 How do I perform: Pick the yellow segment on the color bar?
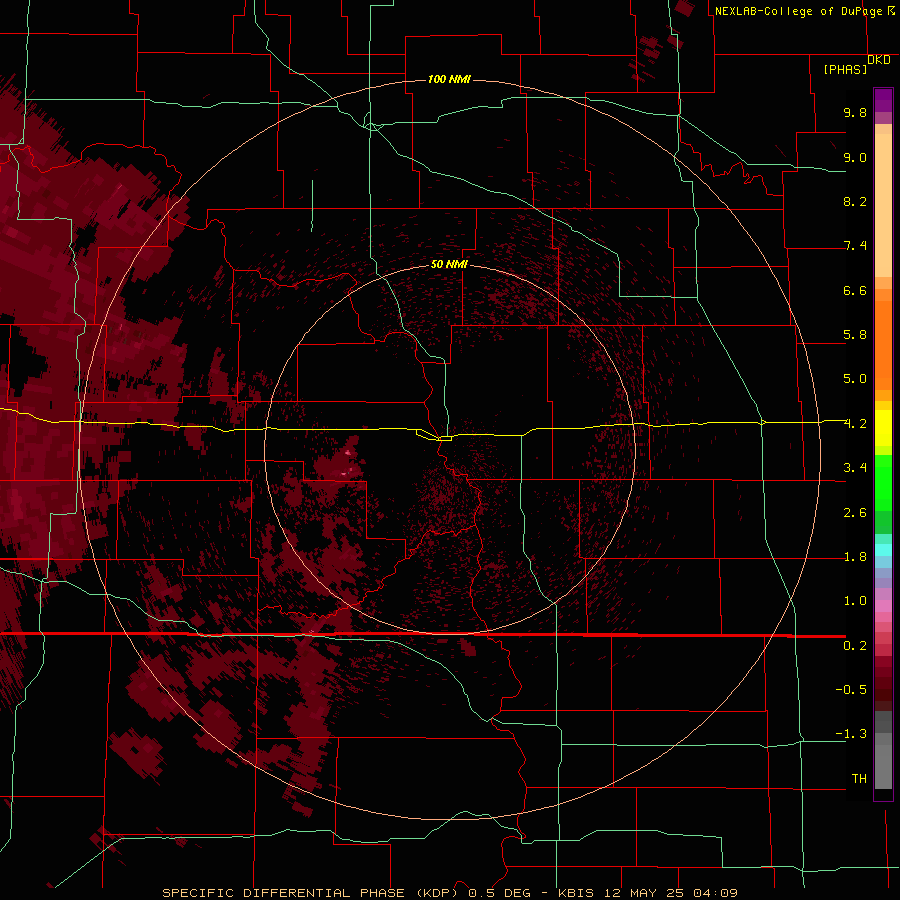(x=883, y=428)
